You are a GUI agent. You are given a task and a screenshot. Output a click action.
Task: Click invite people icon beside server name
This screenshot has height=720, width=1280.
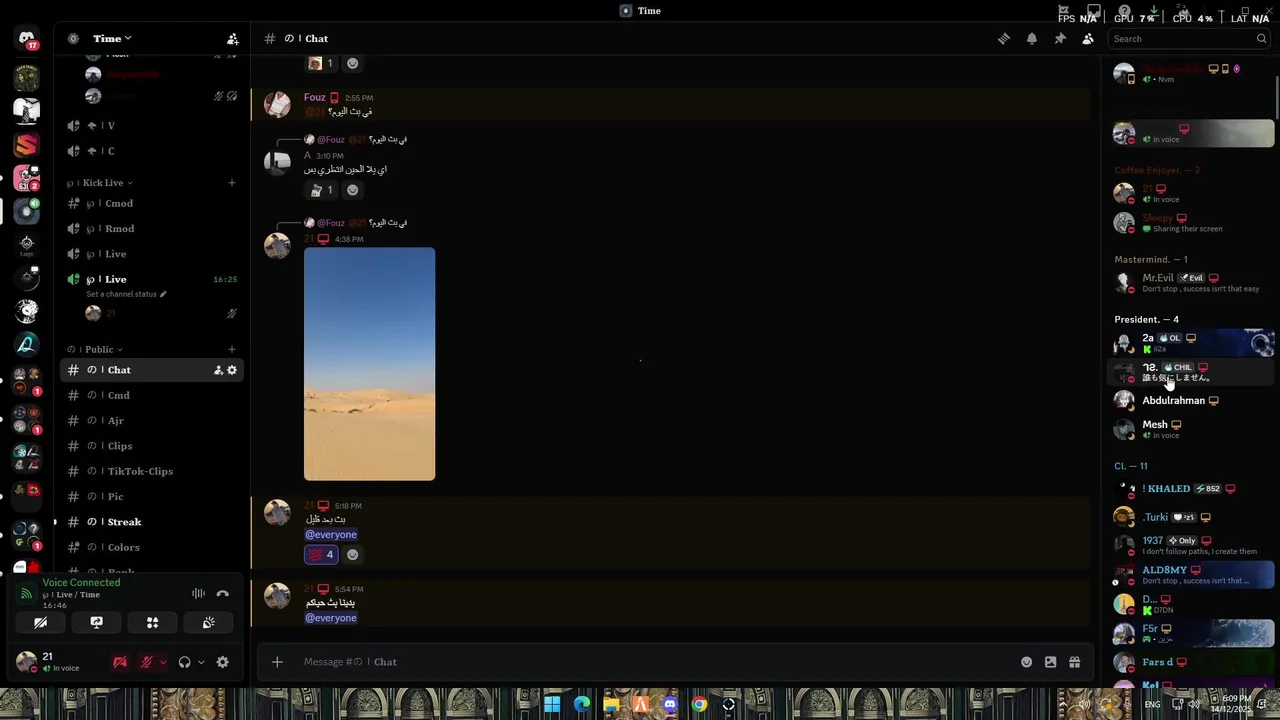(x=232, y=39)
